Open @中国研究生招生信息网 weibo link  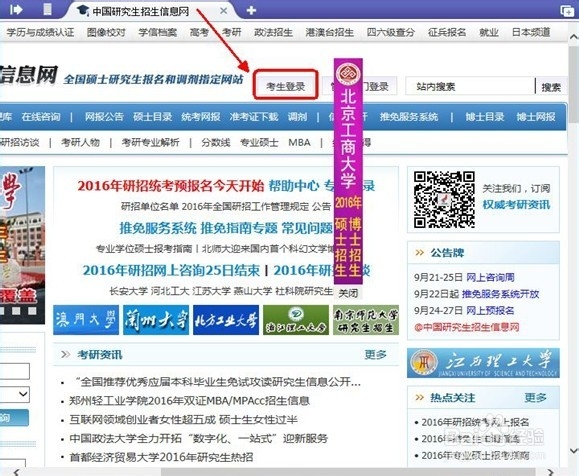pos(467,327)
